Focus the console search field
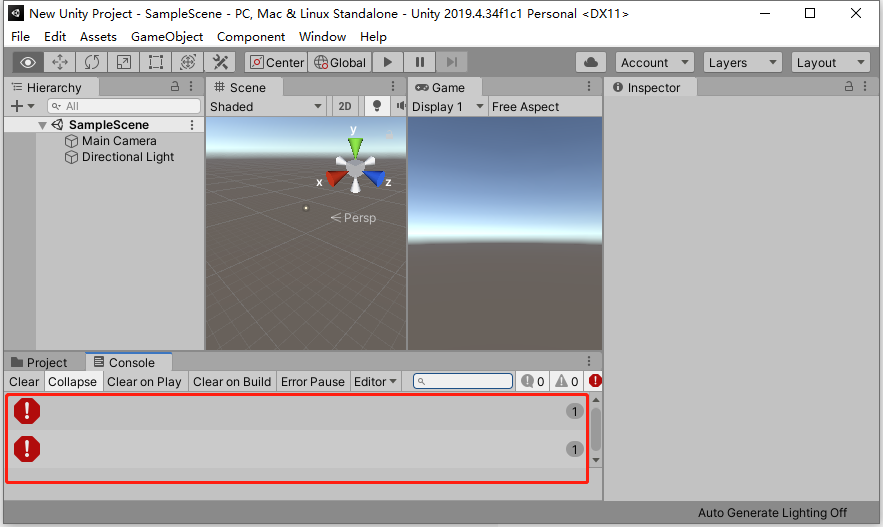The image size is (883, 527). coord(463,381)
